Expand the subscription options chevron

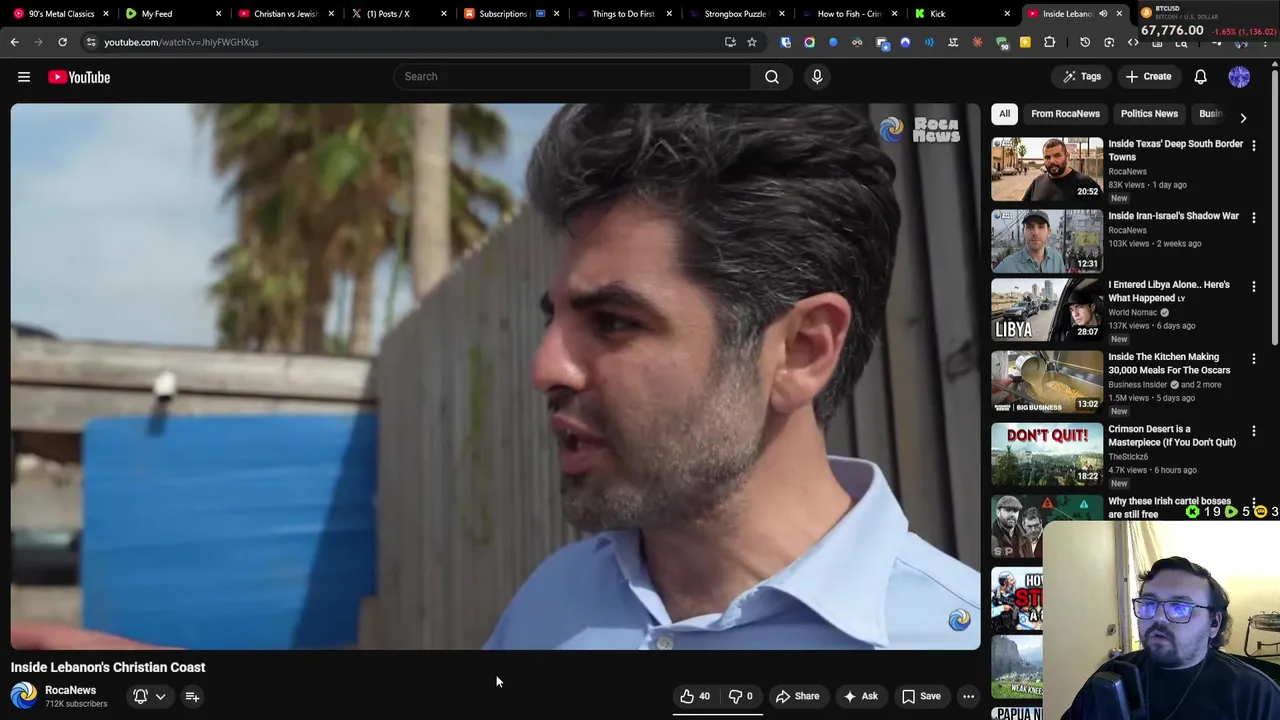click(x=160, y=697)
